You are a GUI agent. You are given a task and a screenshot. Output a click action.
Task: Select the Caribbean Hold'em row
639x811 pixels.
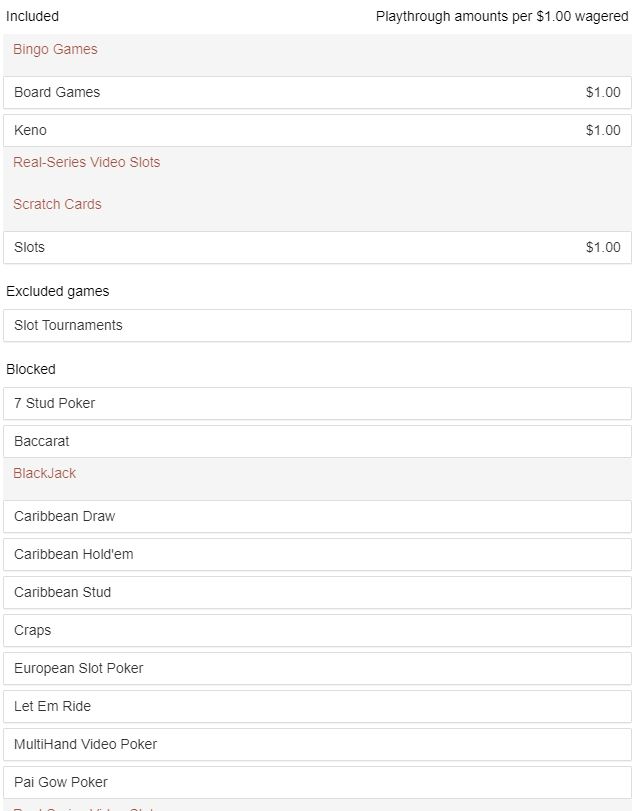pyautogui.click(x=317, y=554)
